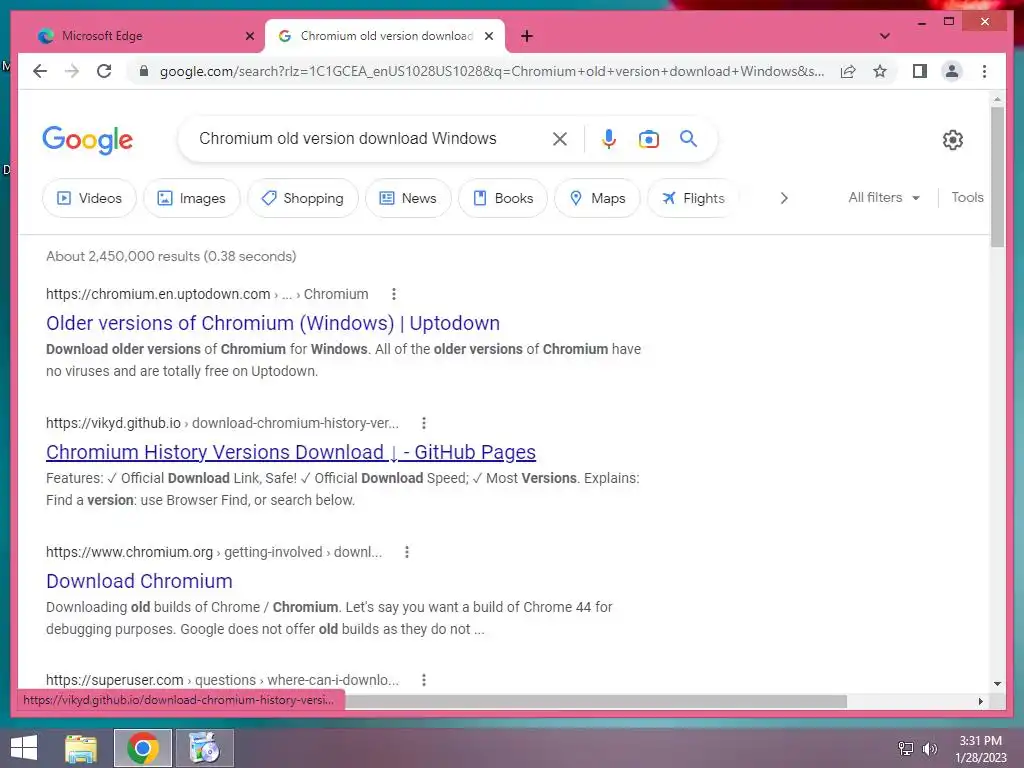Open Chromium History Versions Download link
This screenshot has height=768, width=1024.
click(x=291, y=452)
